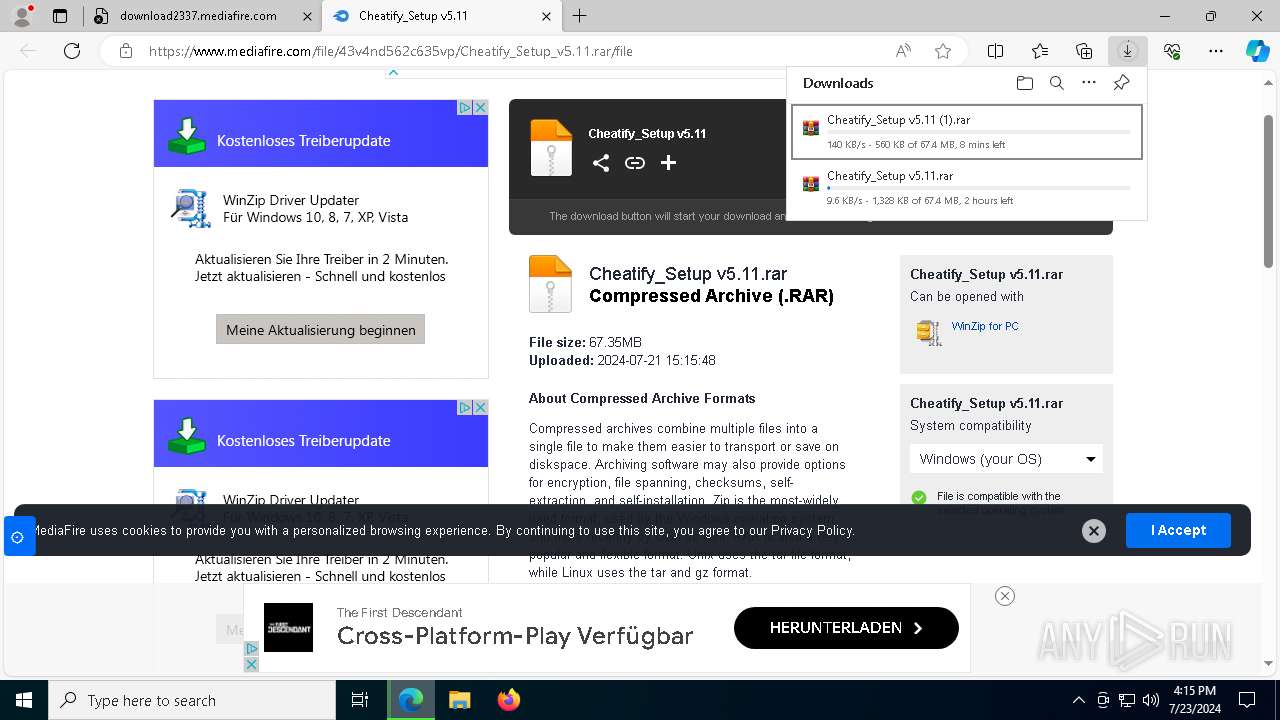Screen dimensions: 1280x720
Task: Open the privacy settings gear icon
Action: point(17,537)
